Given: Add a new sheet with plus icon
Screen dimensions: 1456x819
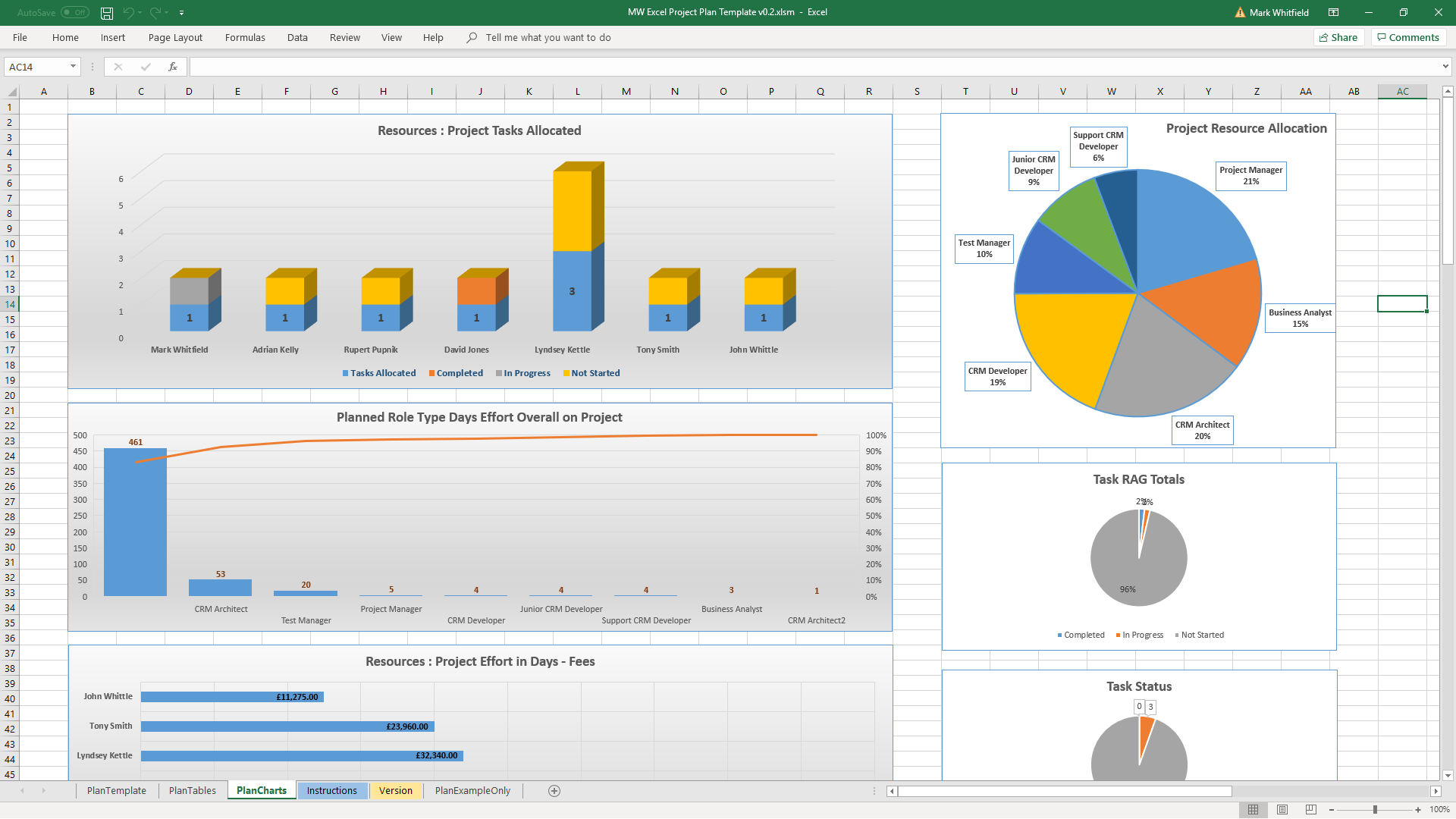Looking at the screenshot, I should click(x=554, y=791).
